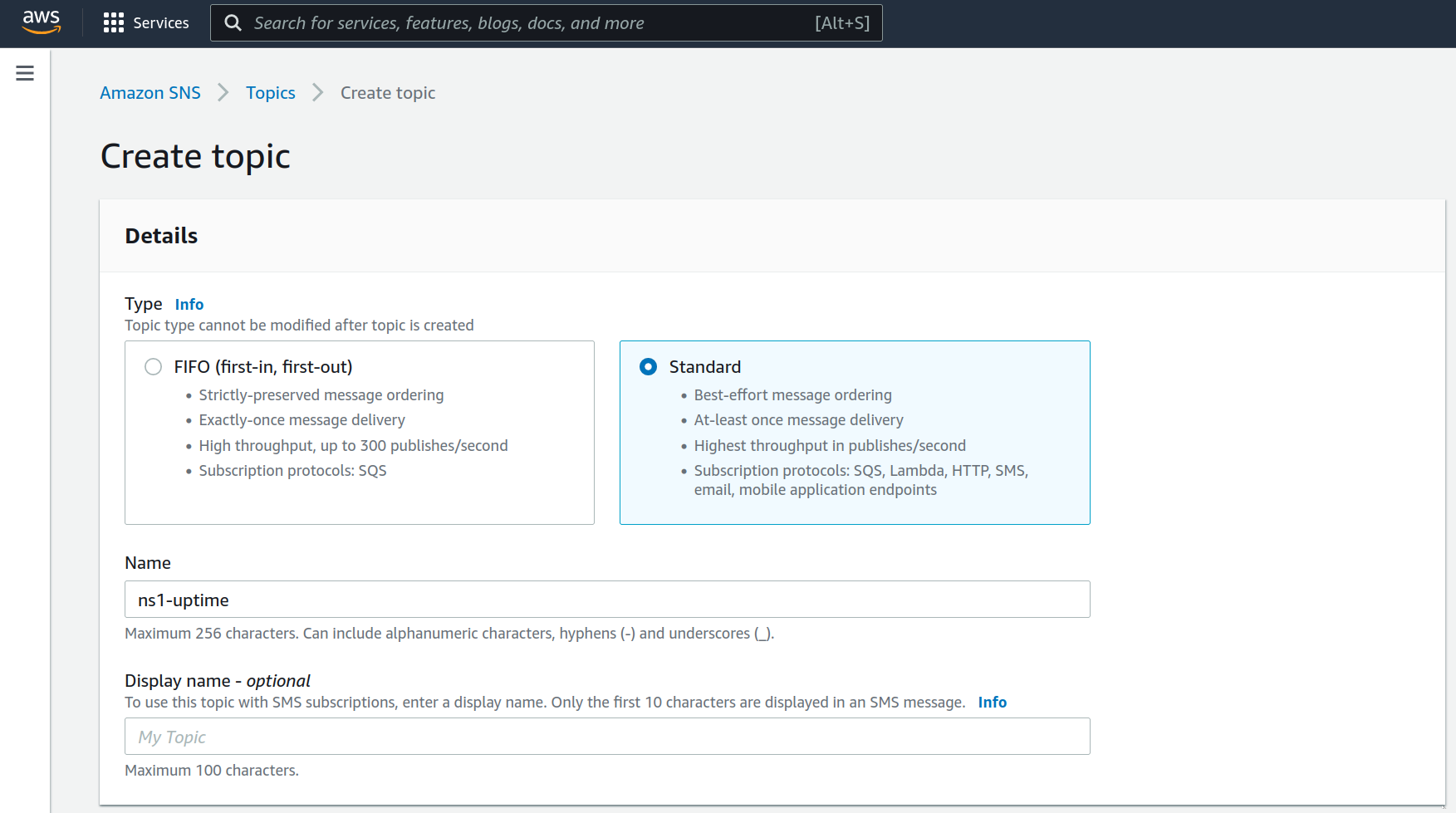Click the Create topic page heading
This screenshot has width=1456, height=813.
[x=196, y=156]
